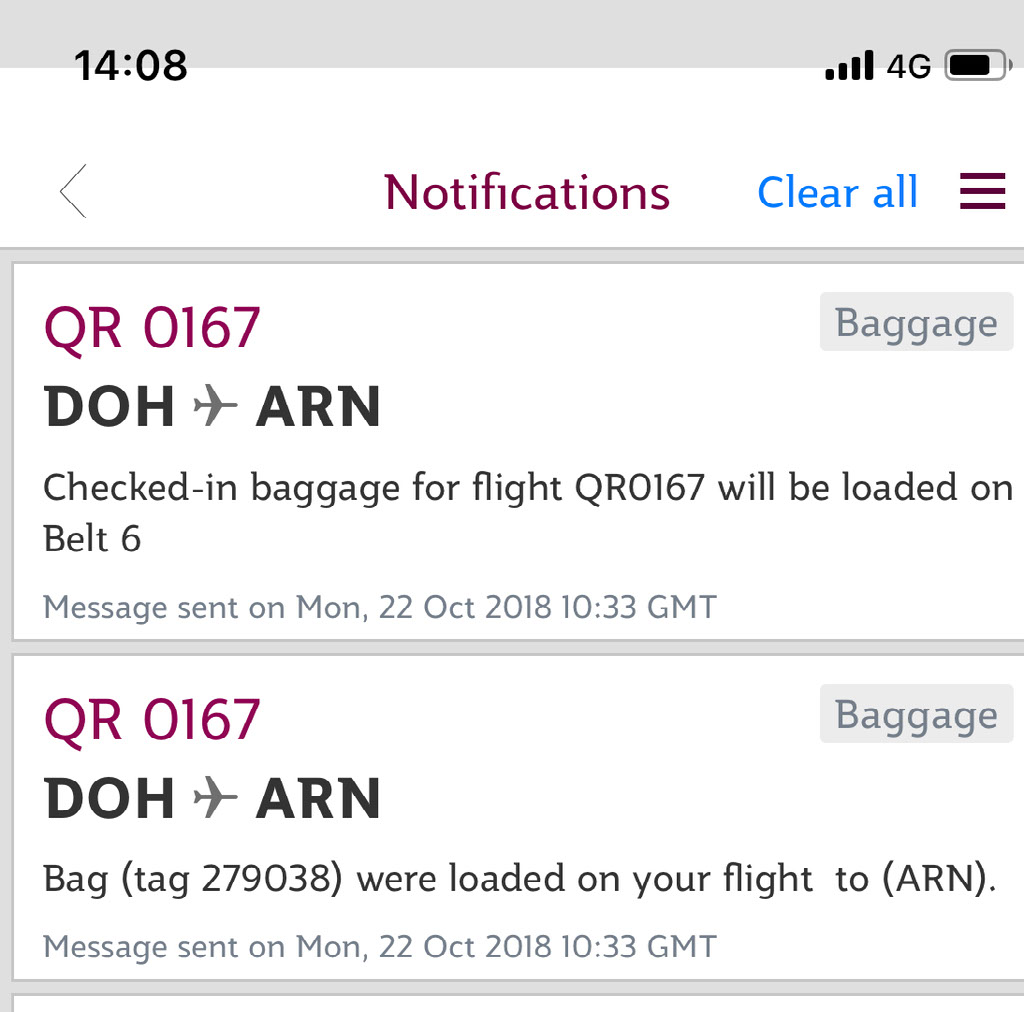This screenshot has width=1024, height=1012.
Task: Tap the timestamp under the bag tag 279038 message
Action: pos(380,946)
